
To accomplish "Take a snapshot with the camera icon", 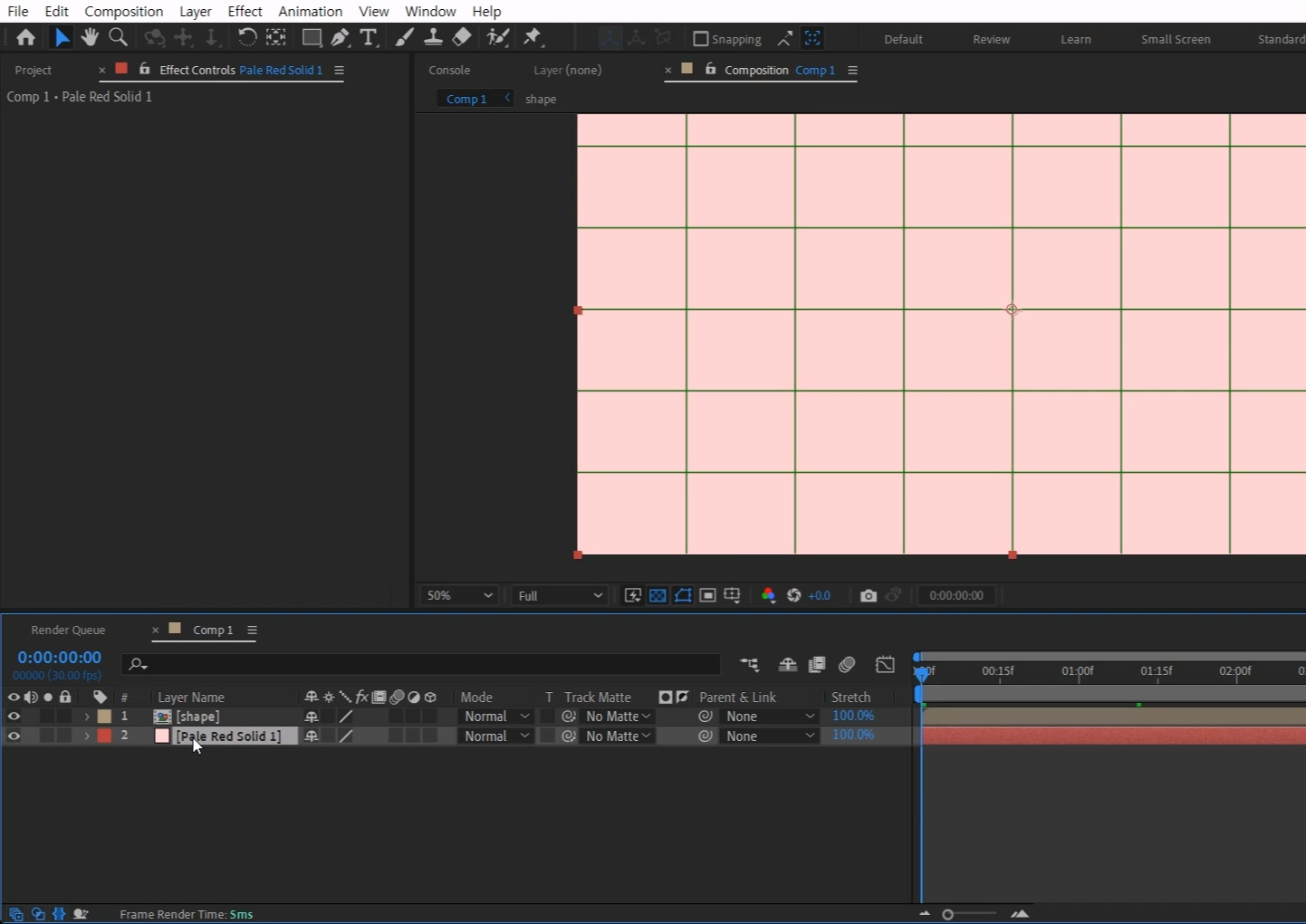I will pyautogui.click(x=869, y=595).
